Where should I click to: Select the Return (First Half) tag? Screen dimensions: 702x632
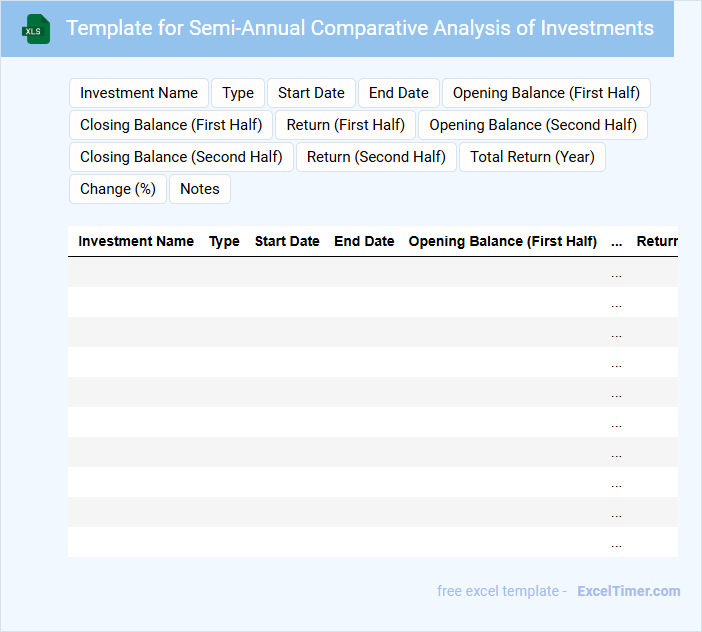(x=345, y=125)
